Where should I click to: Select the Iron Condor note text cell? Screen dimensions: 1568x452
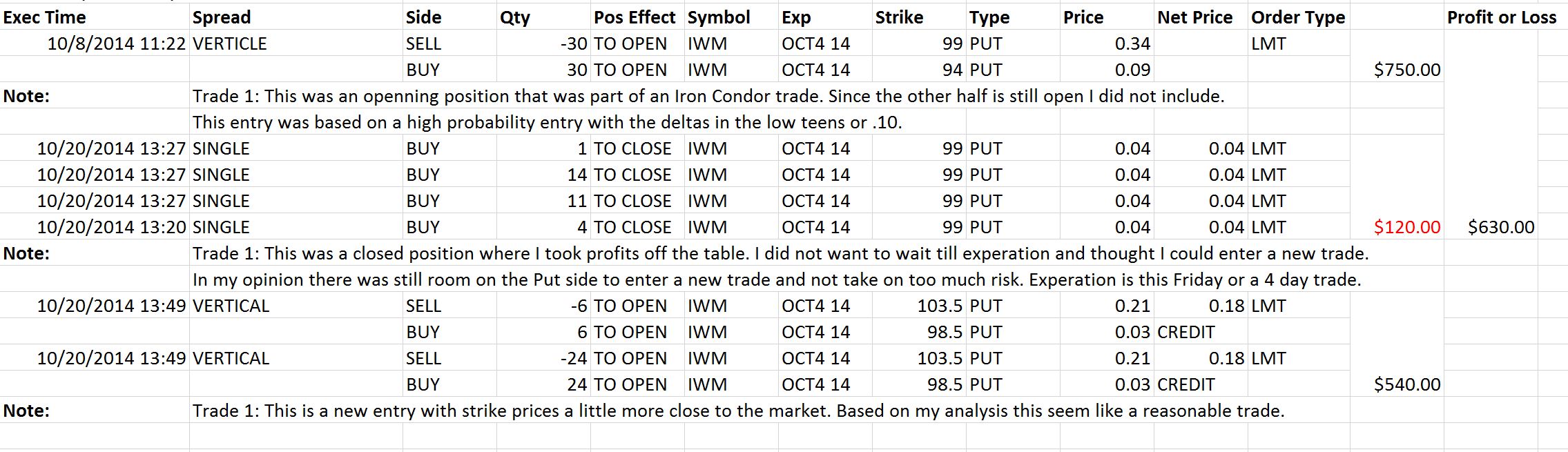[708, 96]
